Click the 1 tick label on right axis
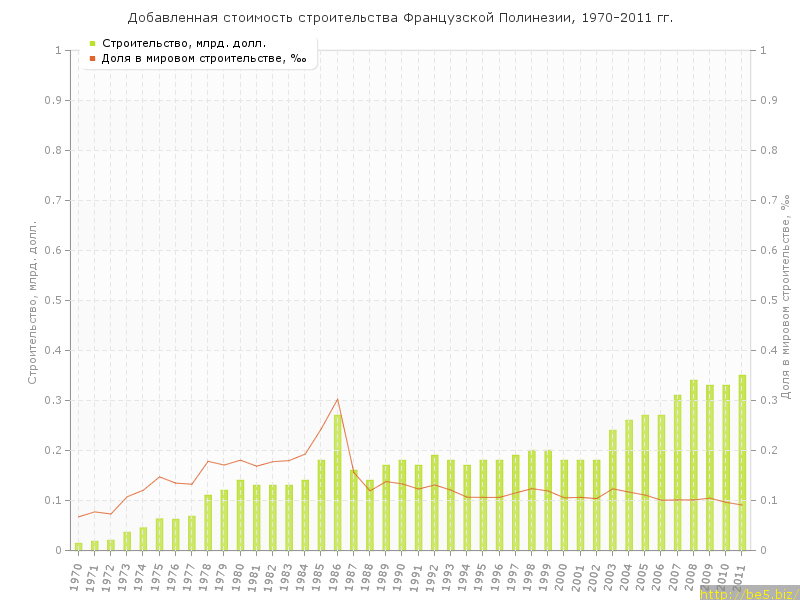Viewport: 800px width, 600px height. [x=764, y=50]
